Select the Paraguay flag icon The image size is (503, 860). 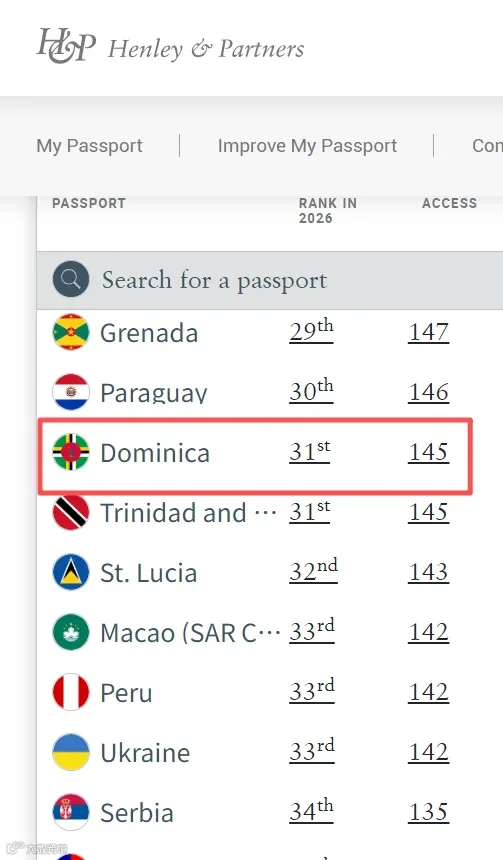tap(71, 392)
